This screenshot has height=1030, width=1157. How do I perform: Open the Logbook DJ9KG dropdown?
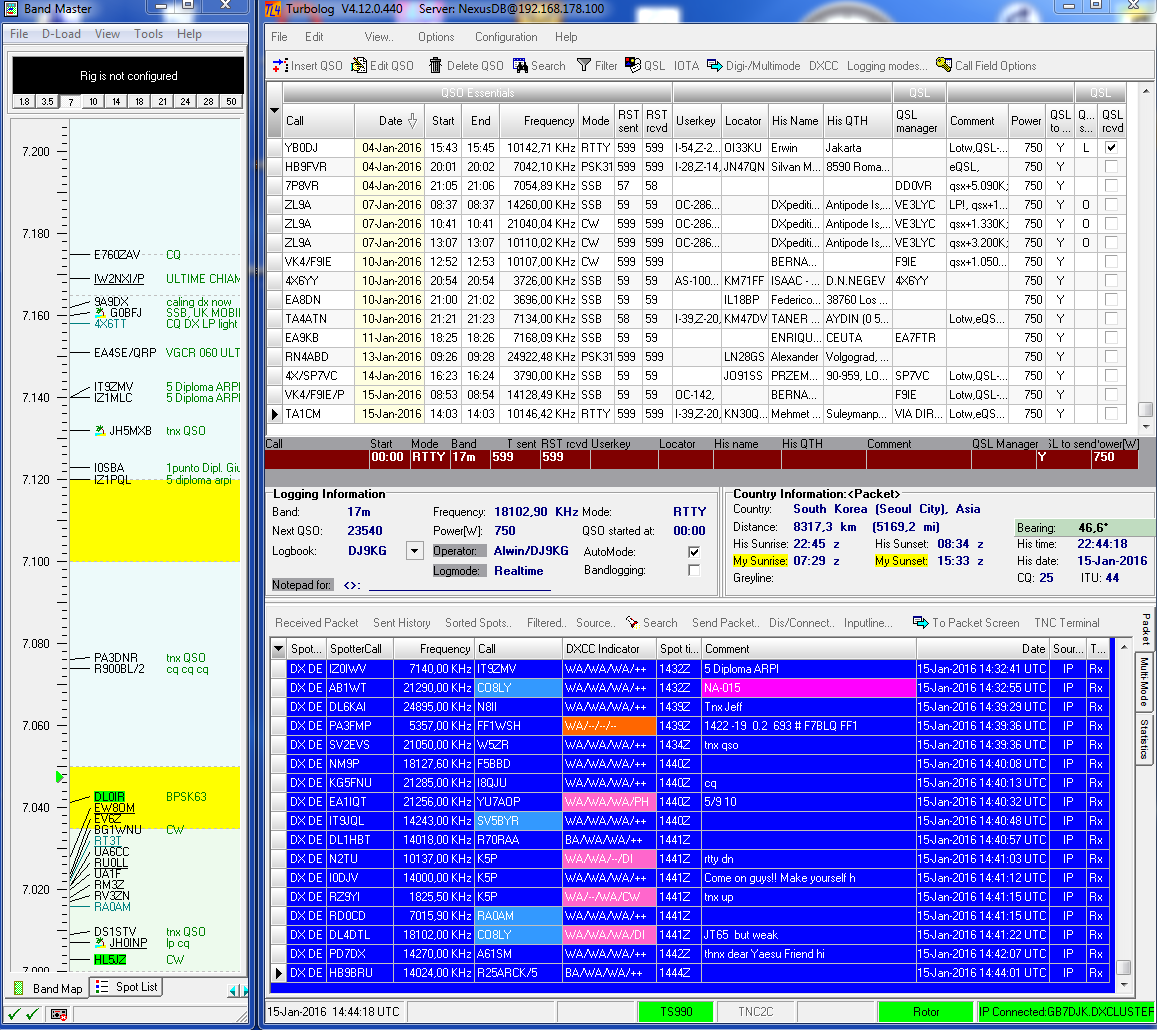[x=415, y=550]
